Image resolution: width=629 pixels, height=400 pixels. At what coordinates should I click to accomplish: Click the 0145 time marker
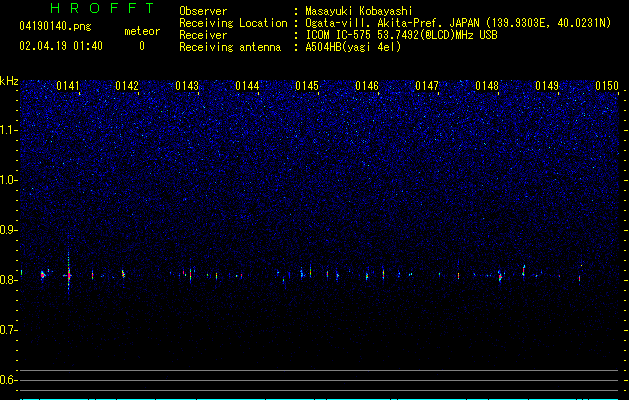[307, 86]
